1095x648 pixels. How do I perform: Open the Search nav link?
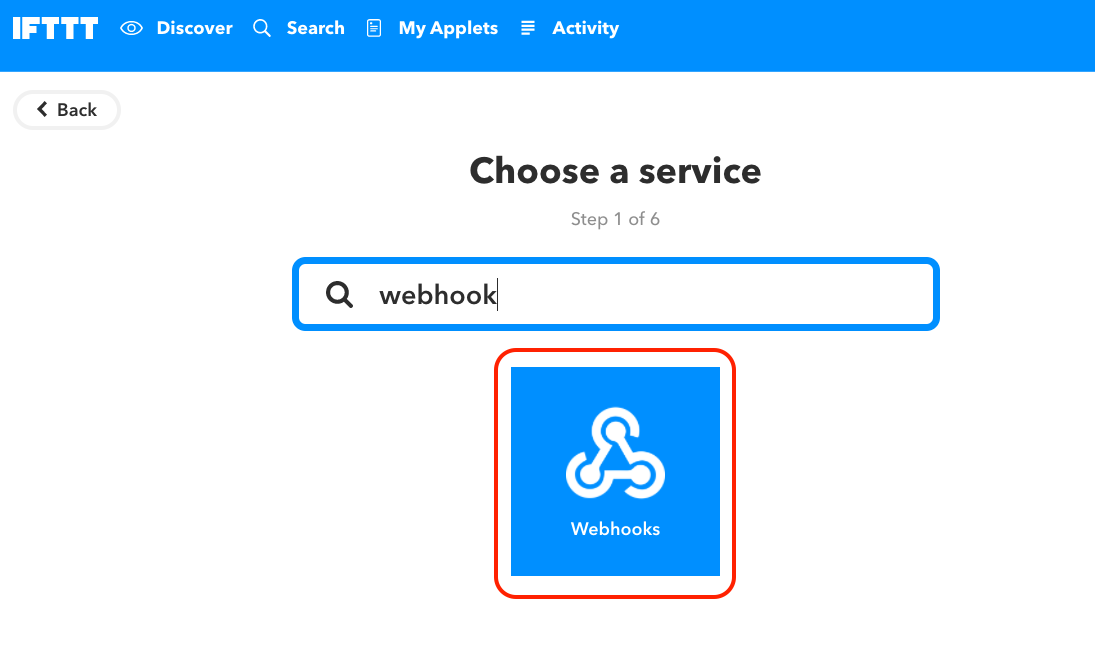point(316,28)
